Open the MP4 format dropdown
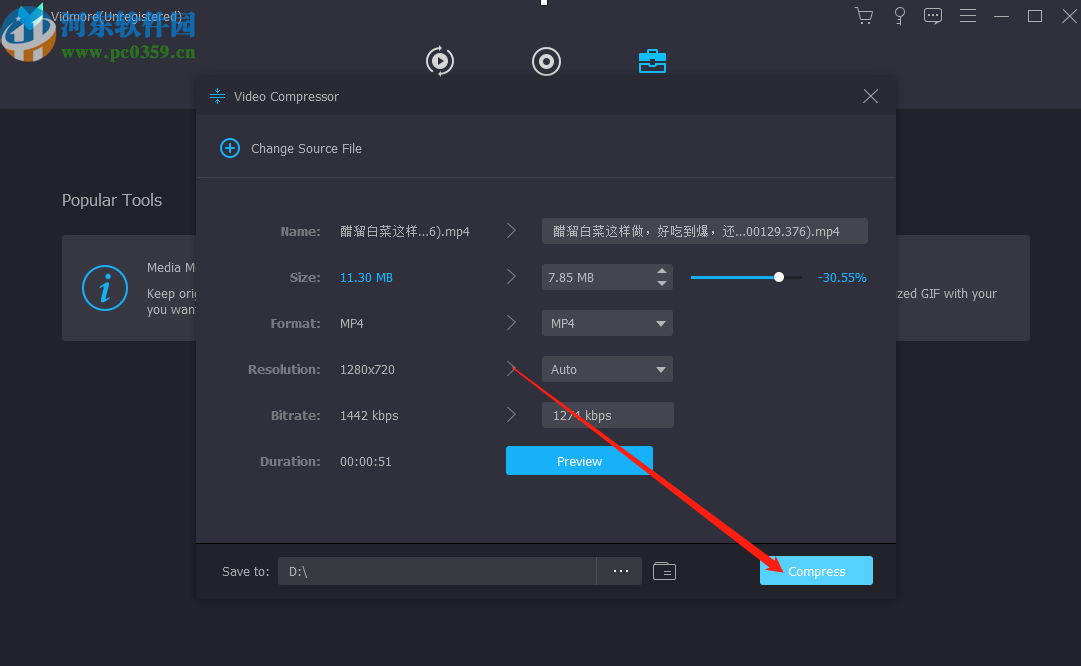 (607, 323)
